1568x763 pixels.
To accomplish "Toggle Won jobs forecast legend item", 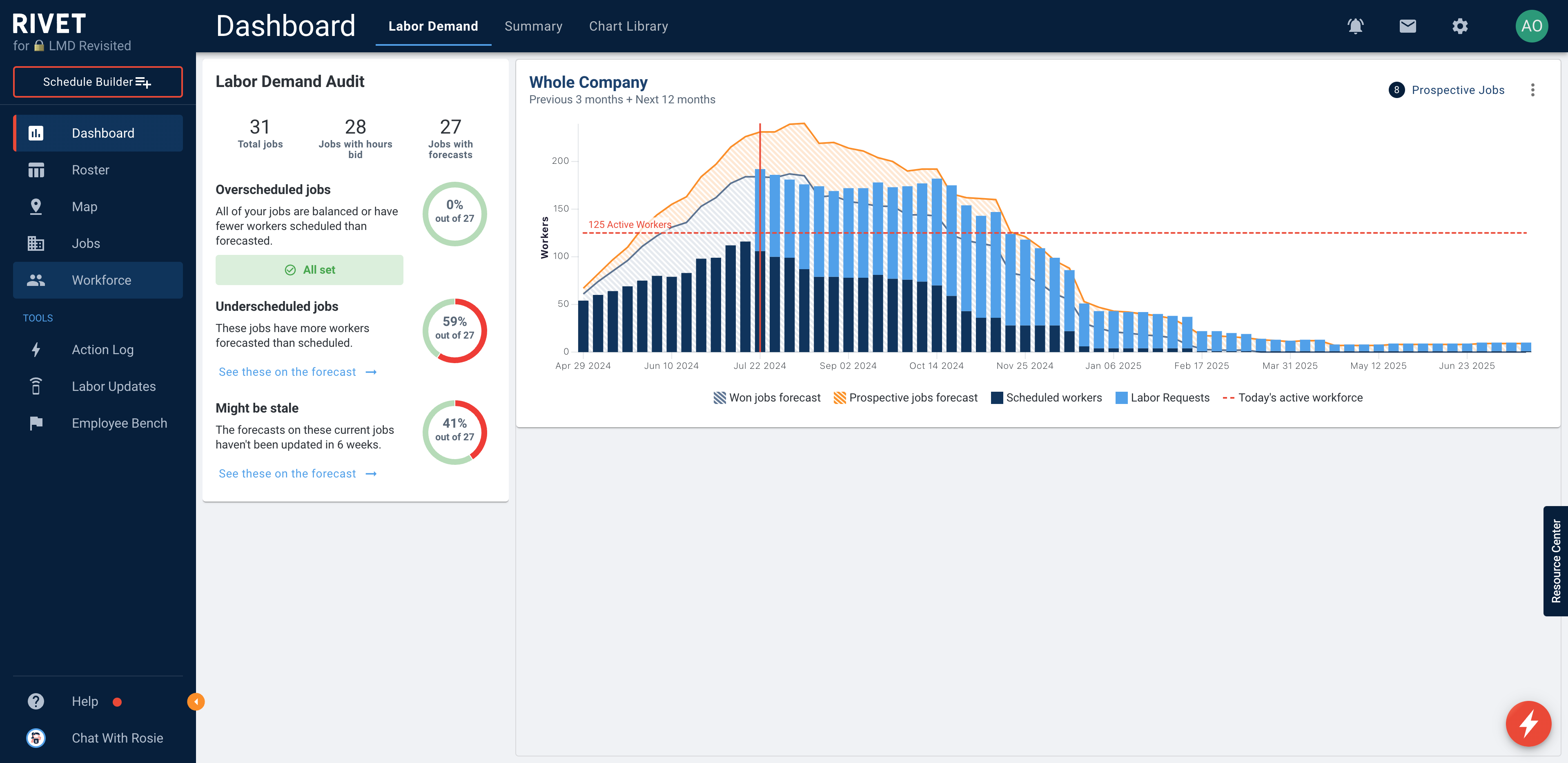I will pos(767,398).
